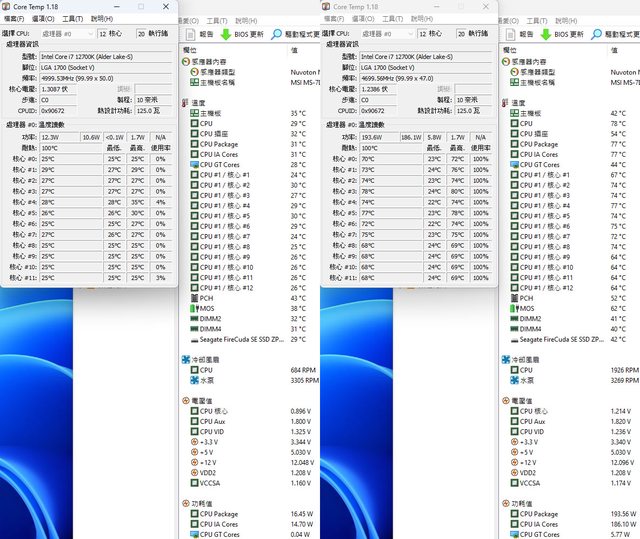Viewport: 640px width, 539px height.
Task: Click CPU GT Cores icon showing 5.77 W
Action: coord(513,535)
